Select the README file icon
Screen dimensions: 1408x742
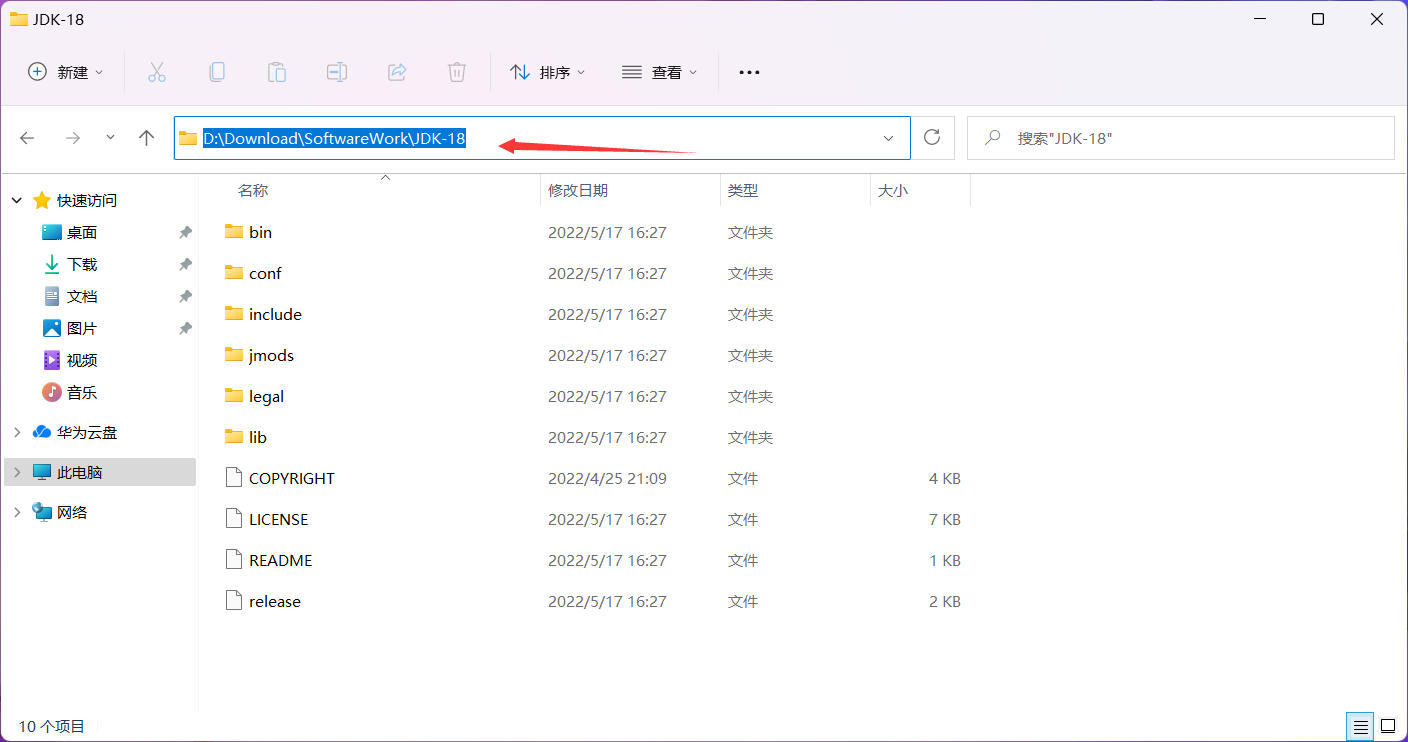(x=234, y=560)
